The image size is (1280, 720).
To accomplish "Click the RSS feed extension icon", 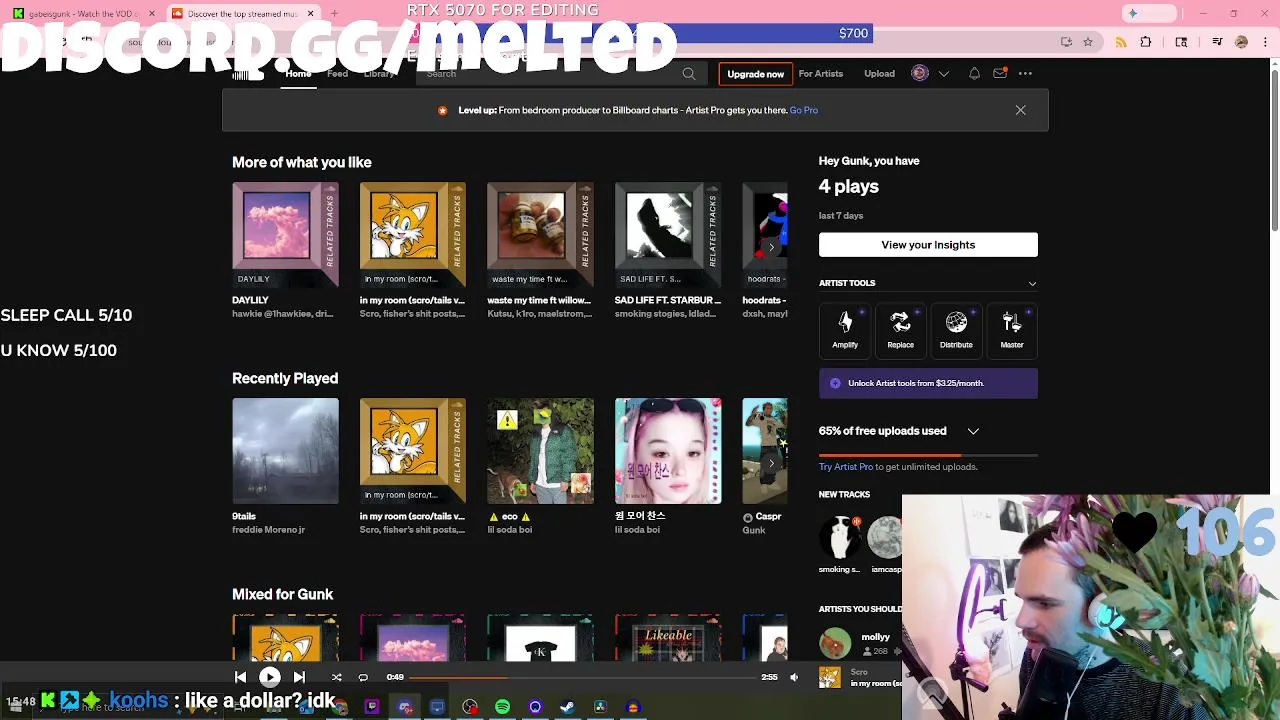I will (1120, 42).
